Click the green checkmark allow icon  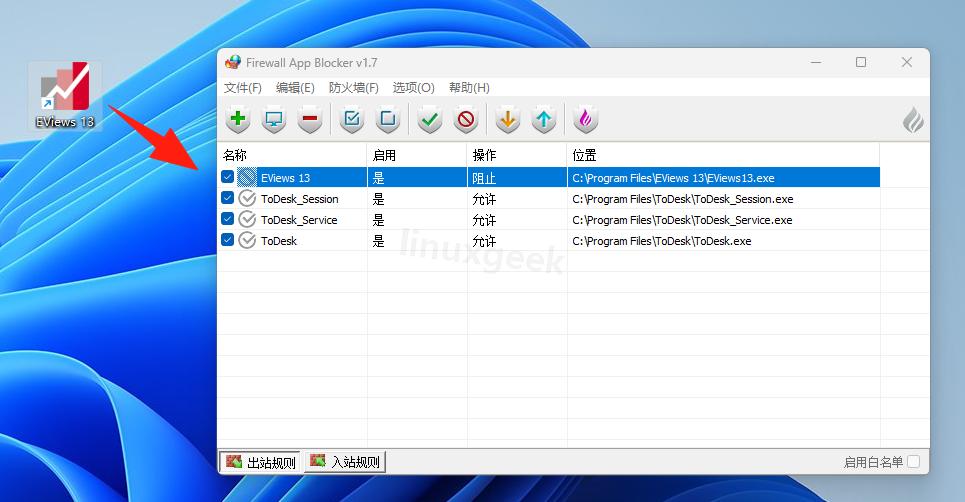pos(430,119)
